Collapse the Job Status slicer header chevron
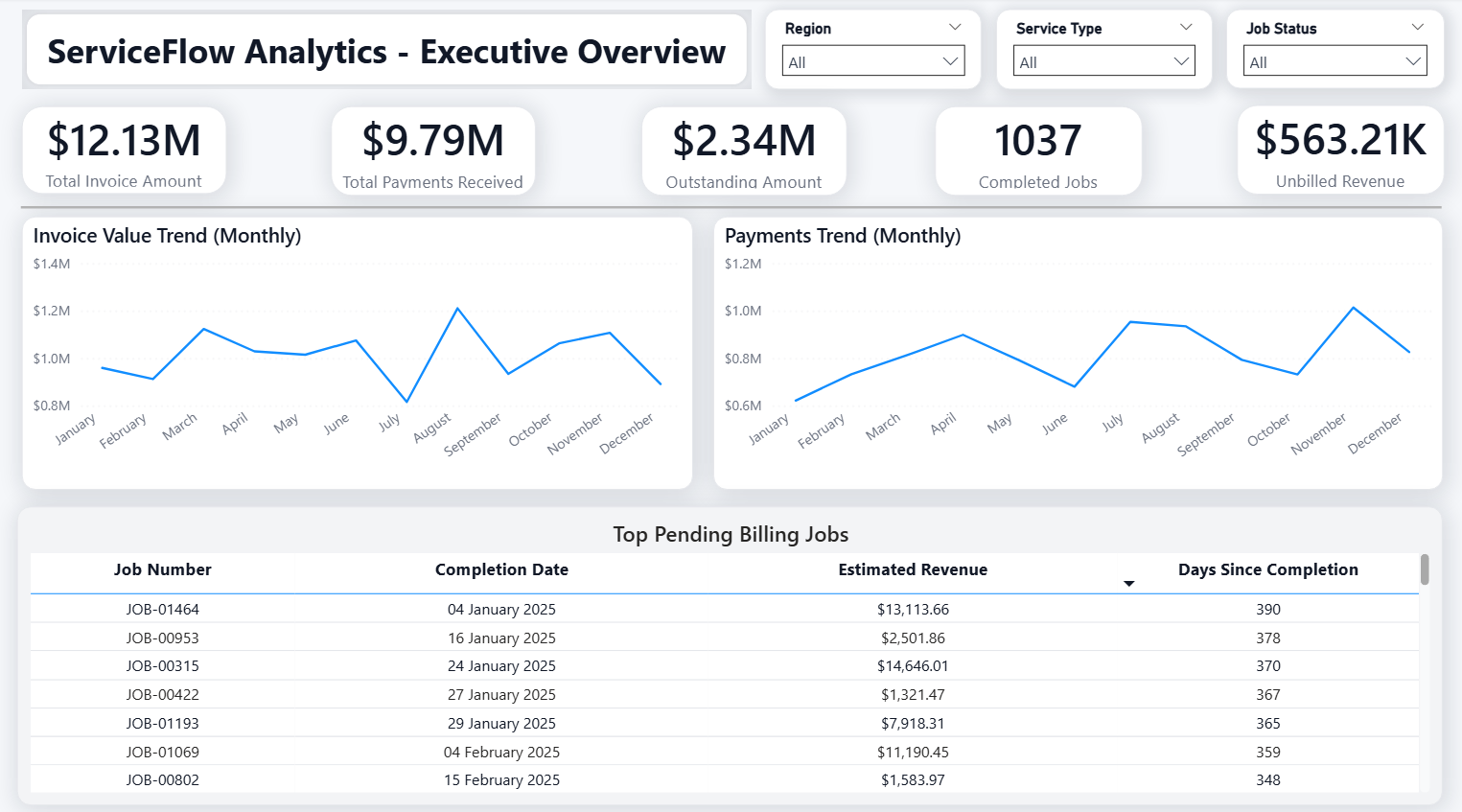This screenshot has width=1462, height=812. click(1418, 27)
